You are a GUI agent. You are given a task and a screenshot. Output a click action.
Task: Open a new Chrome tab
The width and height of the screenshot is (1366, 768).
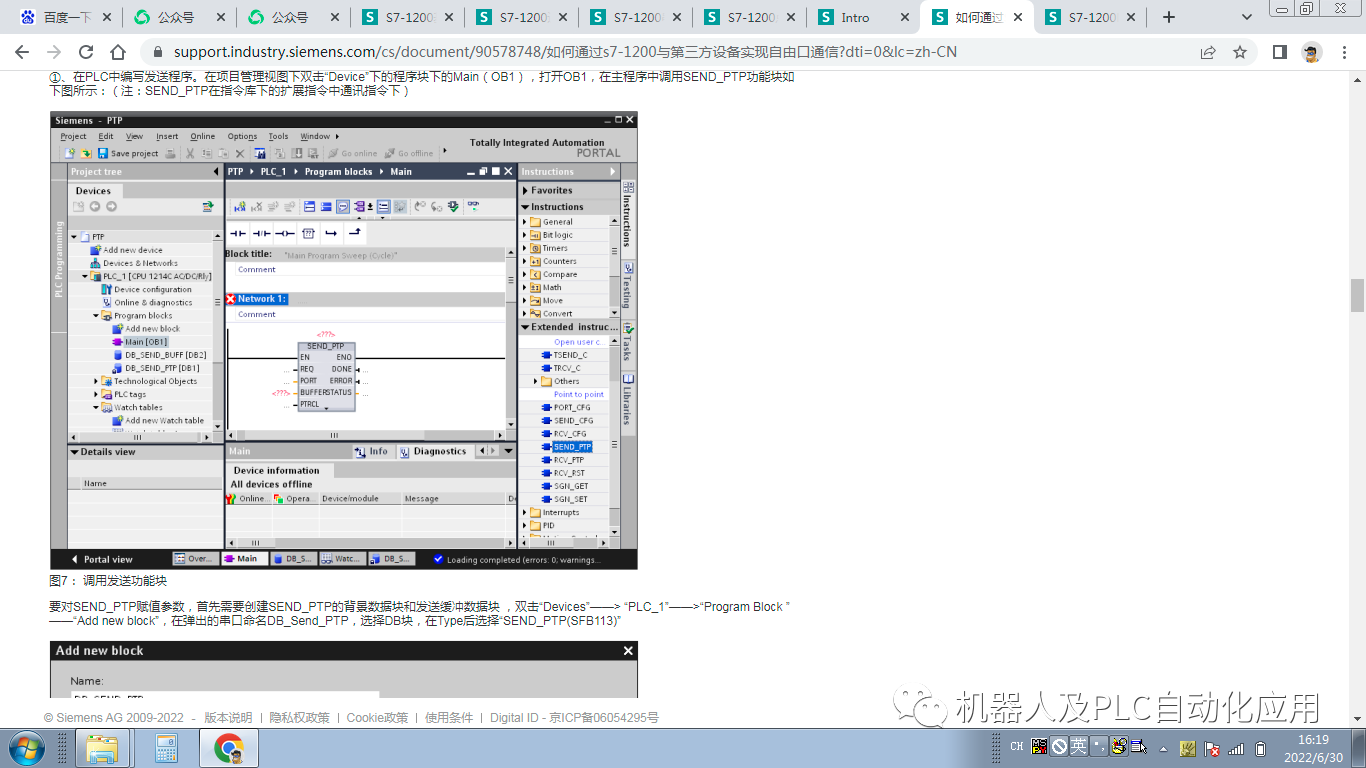(1169, 17)
